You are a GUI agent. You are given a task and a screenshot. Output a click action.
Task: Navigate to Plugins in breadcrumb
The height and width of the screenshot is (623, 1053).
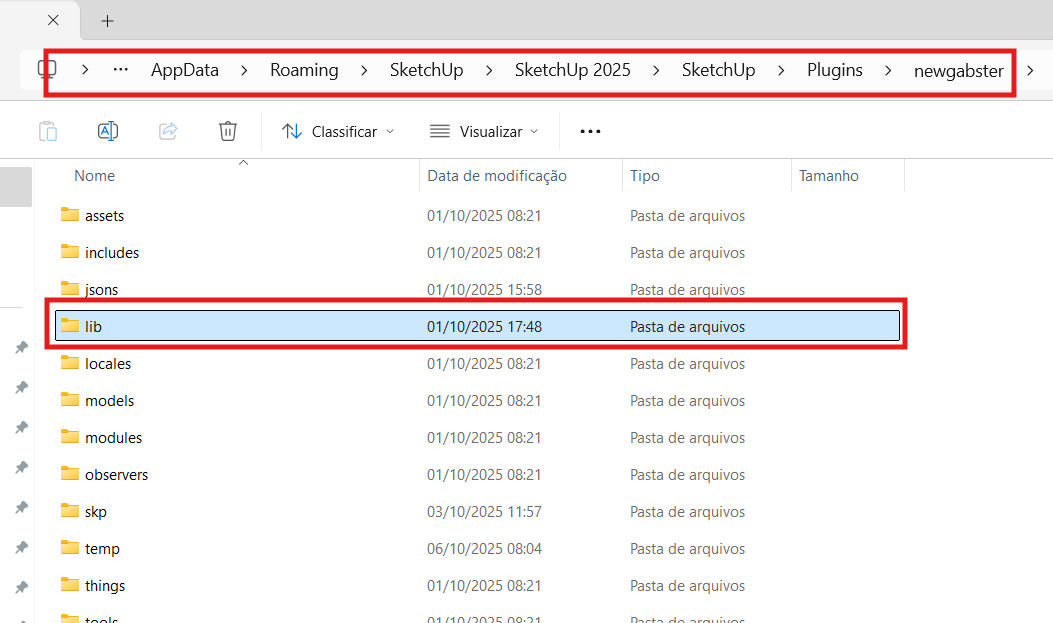click(x=834, y=70)
